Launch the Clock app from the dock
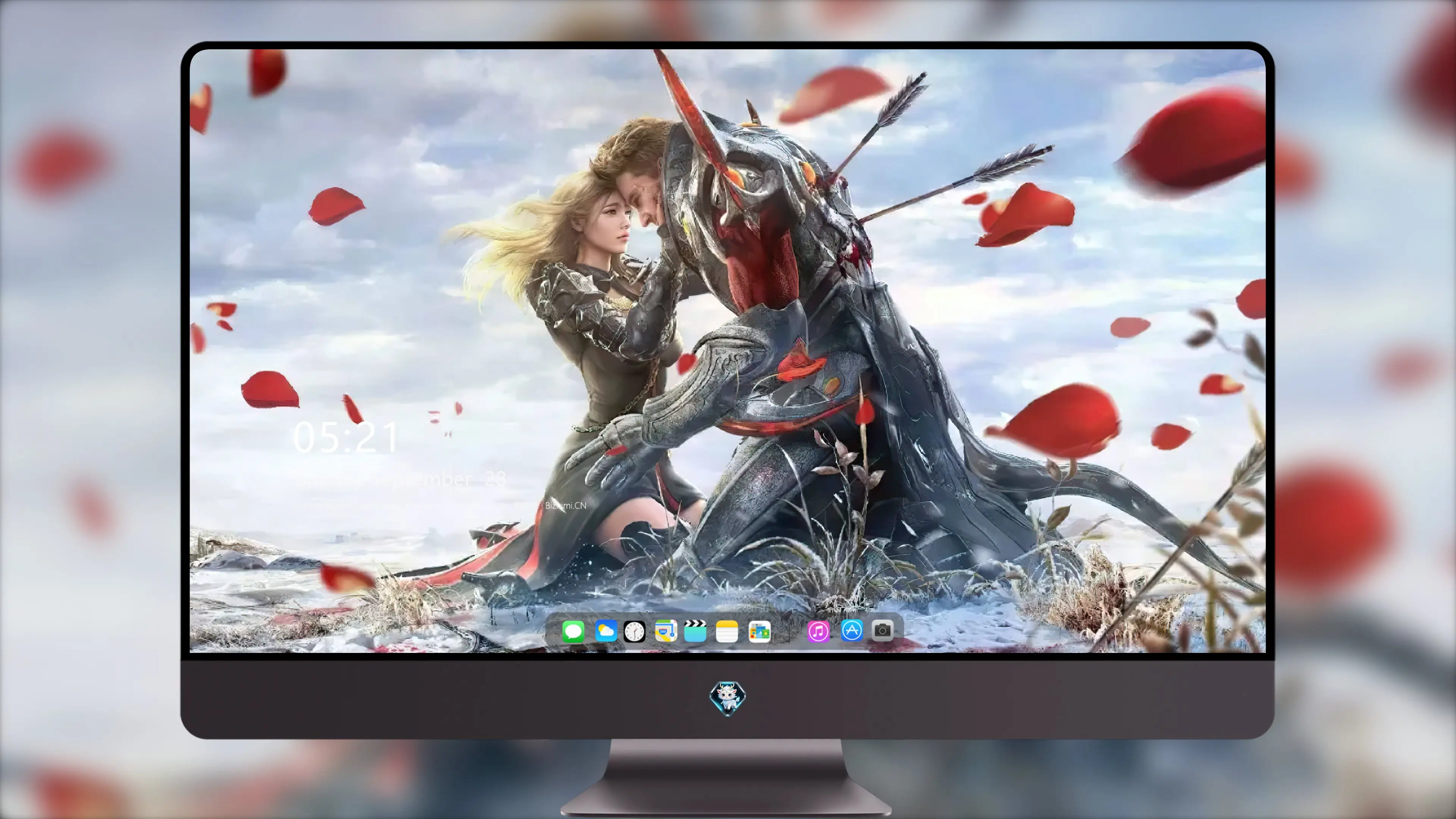 [634, 631]
